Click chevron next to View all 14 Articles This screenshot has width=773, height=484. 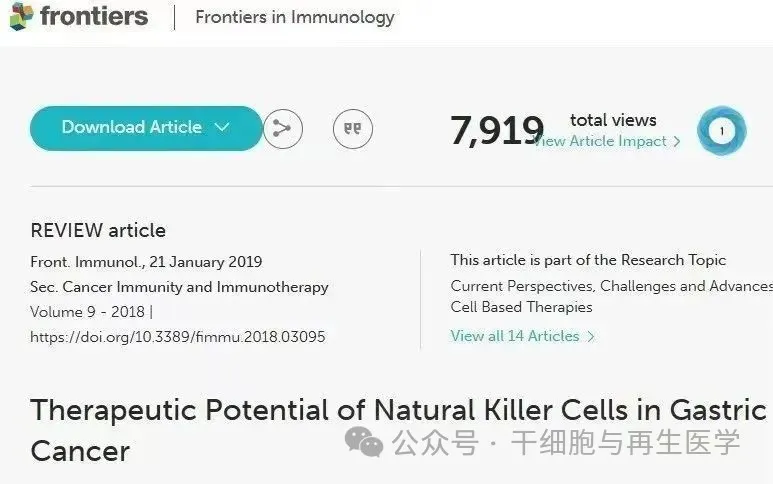591,337
